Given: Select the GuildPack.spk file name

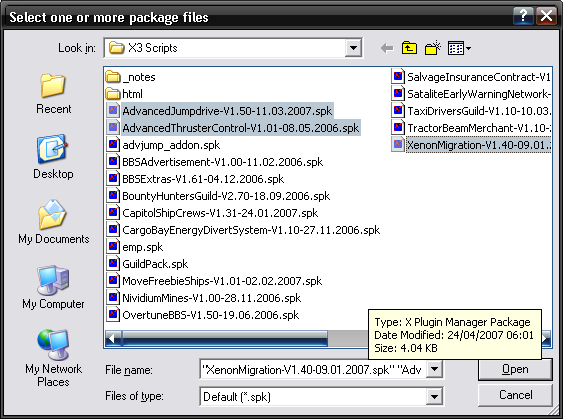Looking at the screenshot, I should point(155,264).
